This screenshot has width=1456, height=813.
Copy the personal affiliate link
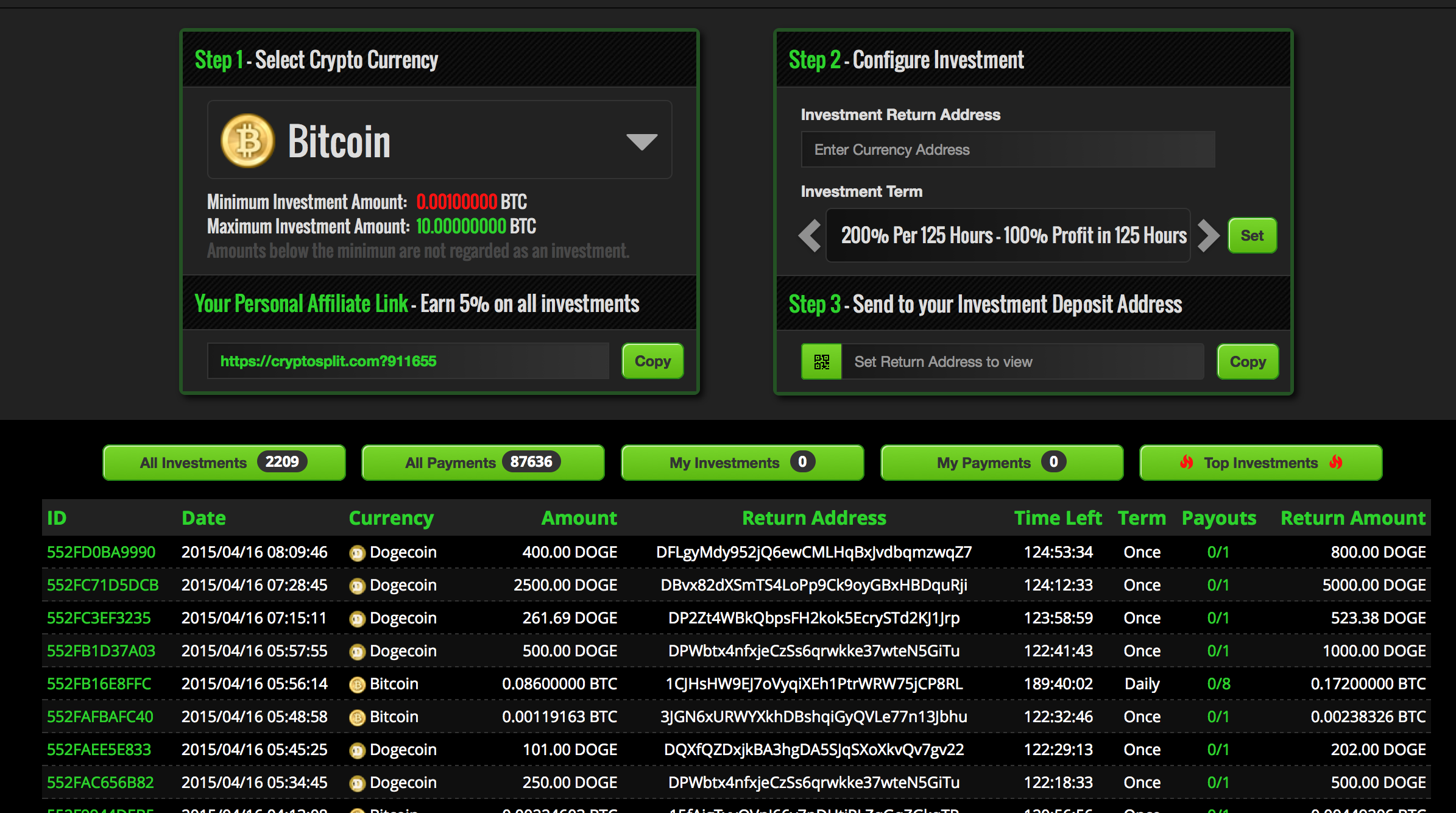(652, 361)
